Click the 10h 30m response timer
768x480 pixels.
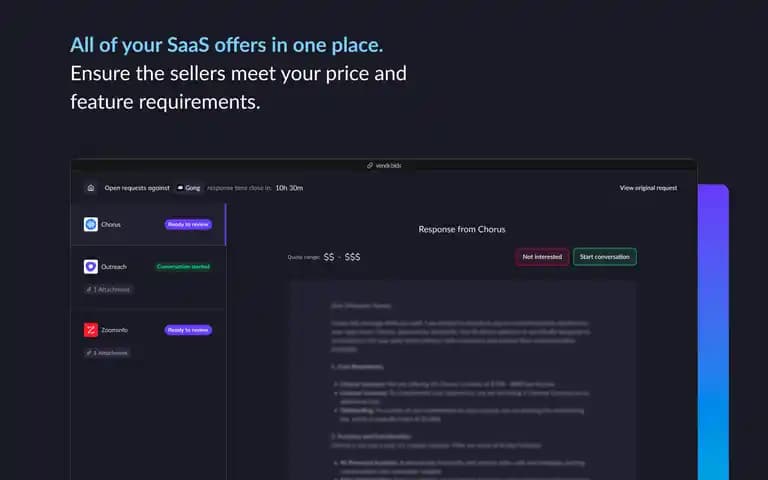pos(289,188)
